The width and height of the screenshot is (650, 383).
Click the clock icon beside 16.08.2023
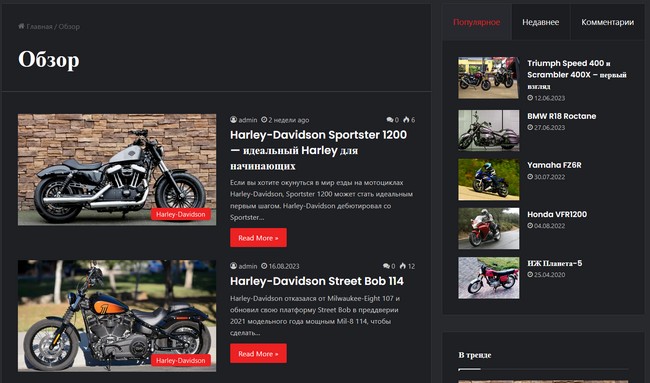(x=264, y=266)
